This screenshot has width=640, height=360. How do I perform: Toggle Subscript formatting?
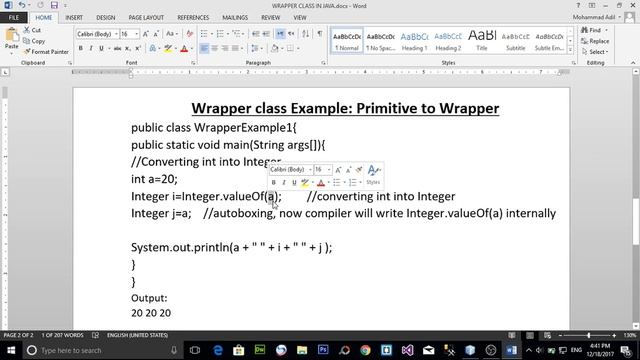(x=128, y=49)
